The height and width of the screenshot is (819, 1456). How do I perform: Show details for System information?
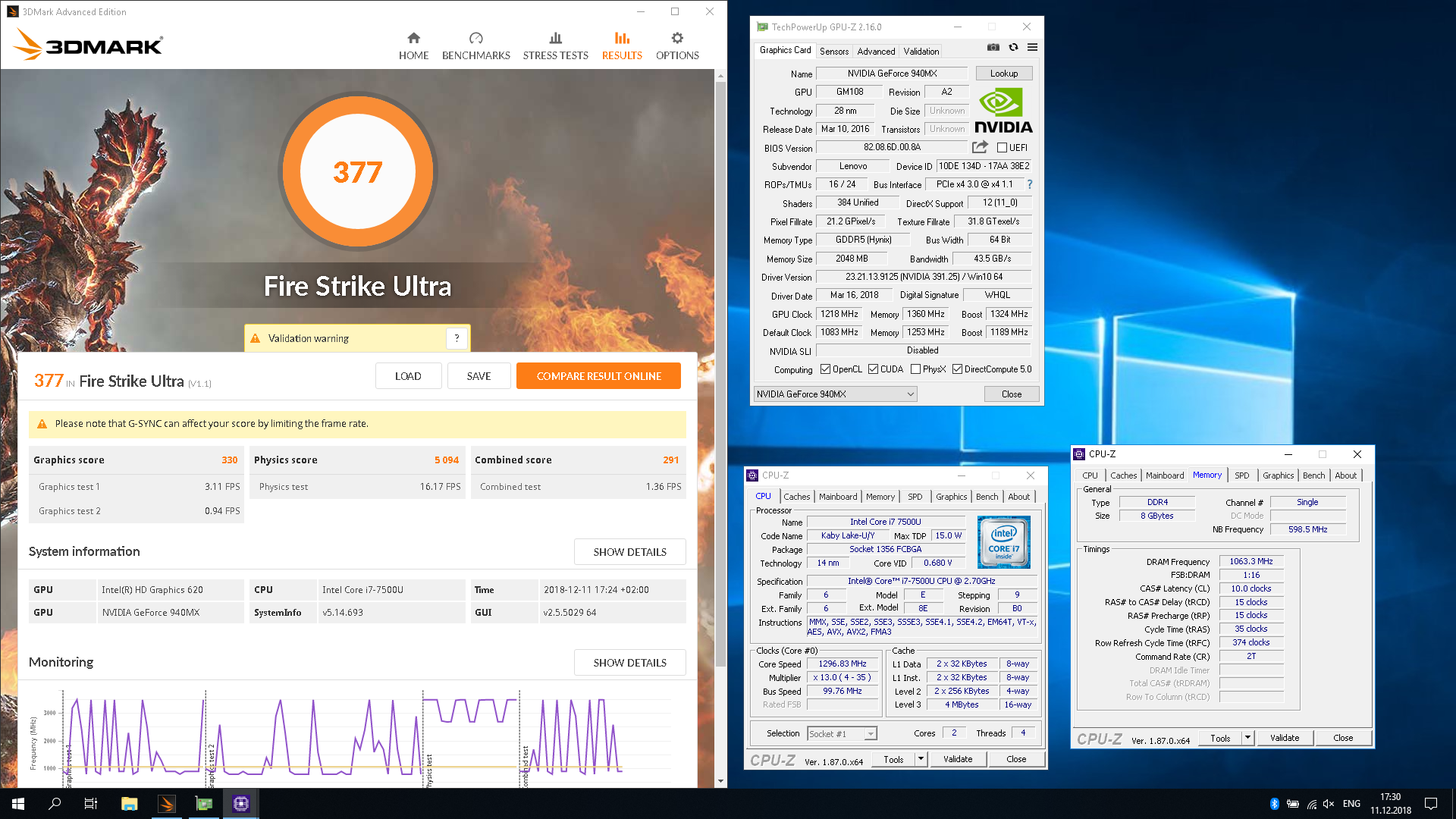coord(629,552)
